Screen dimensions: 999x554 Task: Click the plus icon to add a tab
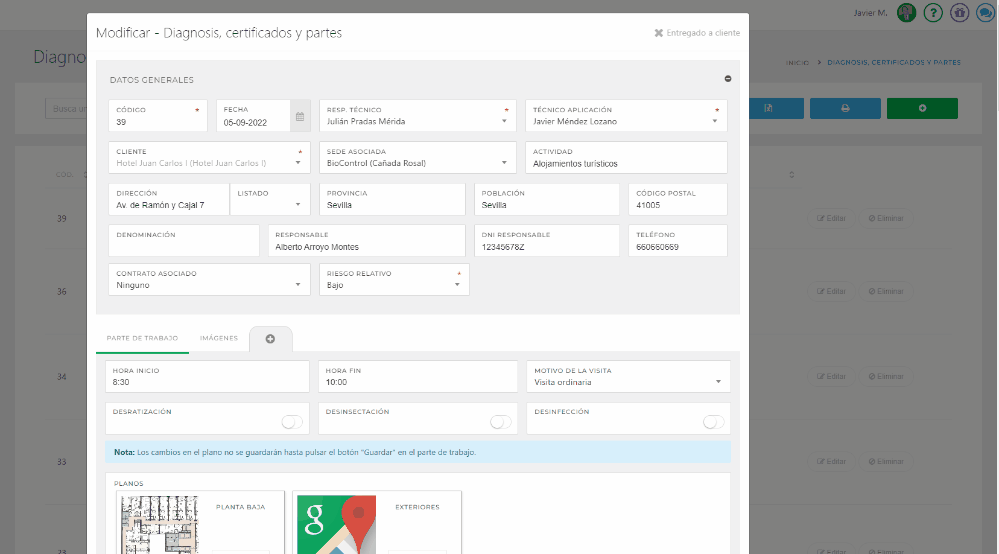(270, 339)
